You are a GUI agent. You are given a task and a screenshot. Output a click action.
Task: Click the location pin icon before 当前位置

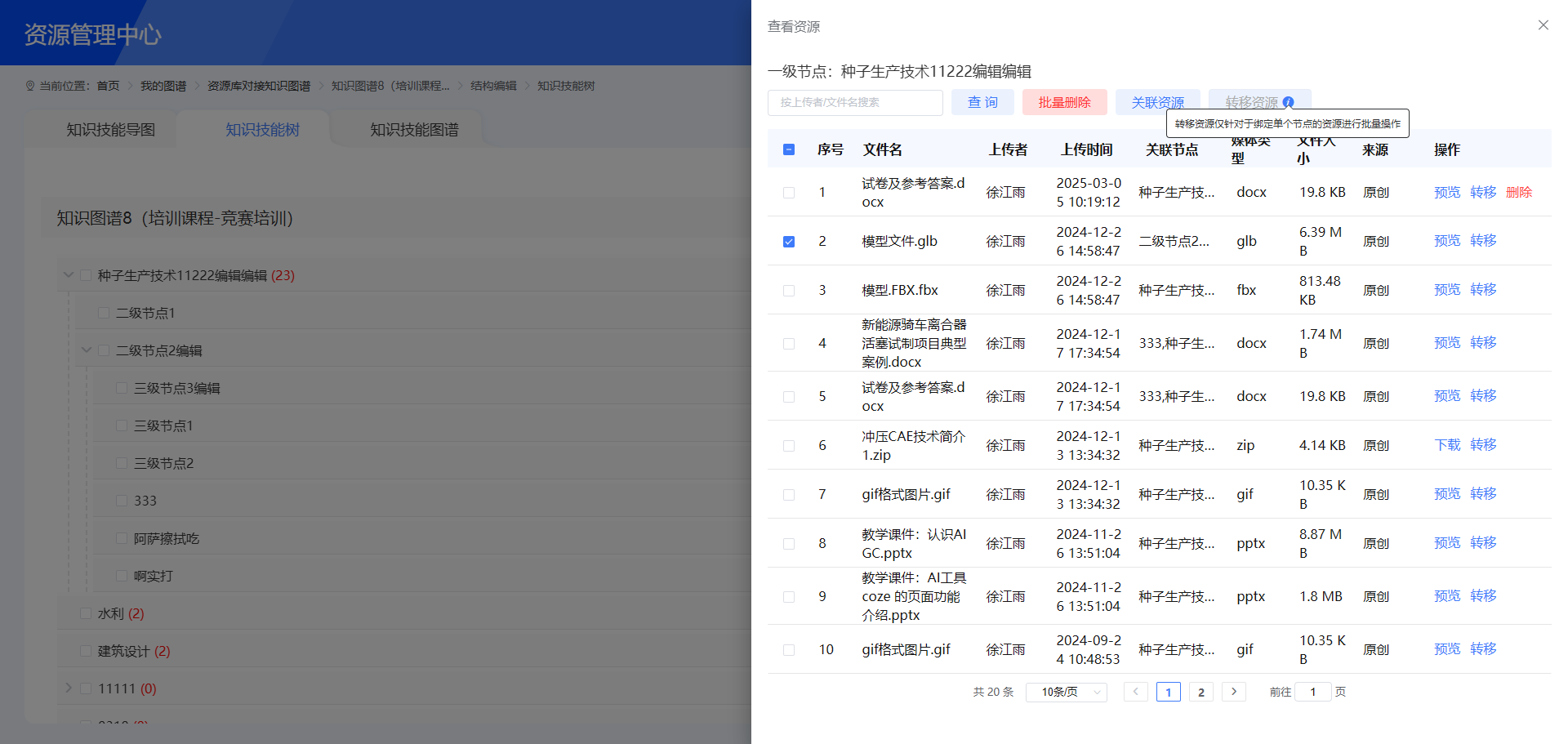pyautogui.click(x=29, y=85)
